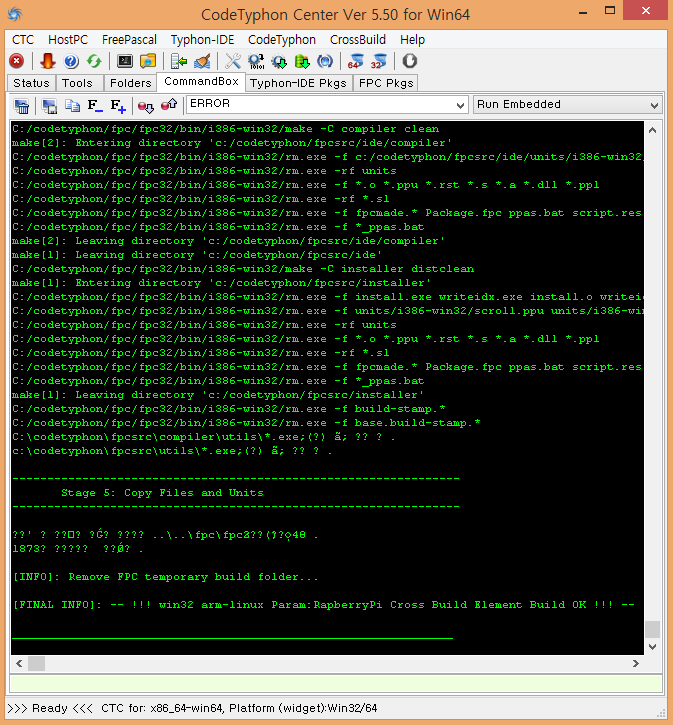Click the green circular refresh arrows icon
Image resolution: width=673 pixels, height=725 pixels.
94,61
